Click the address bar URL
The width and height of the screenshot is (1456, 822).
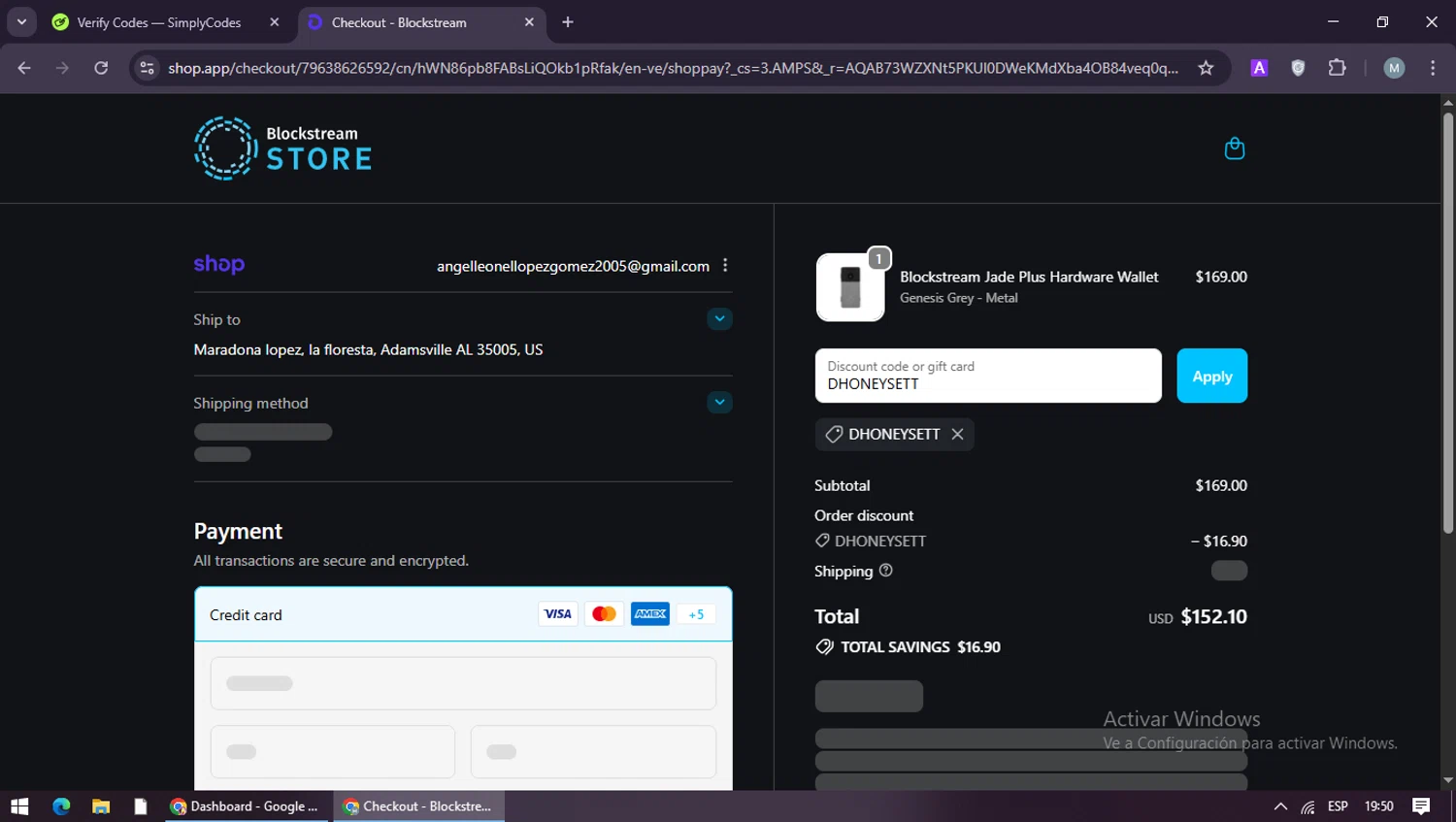coord(673,68)
